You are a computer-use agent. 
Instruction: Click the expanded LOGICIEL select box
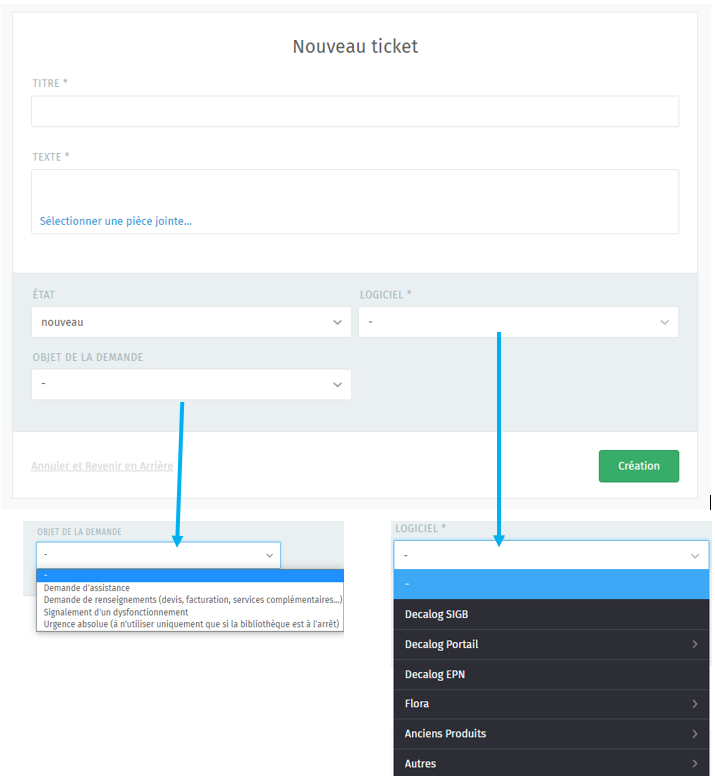point(551,555)
